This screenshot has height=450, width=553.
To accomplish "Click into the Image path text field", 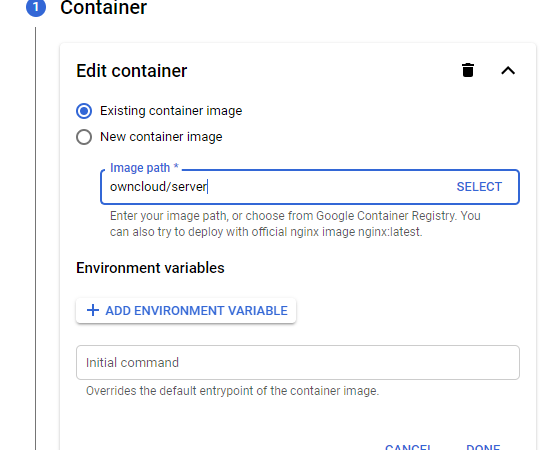I will [x=275, y=187].
